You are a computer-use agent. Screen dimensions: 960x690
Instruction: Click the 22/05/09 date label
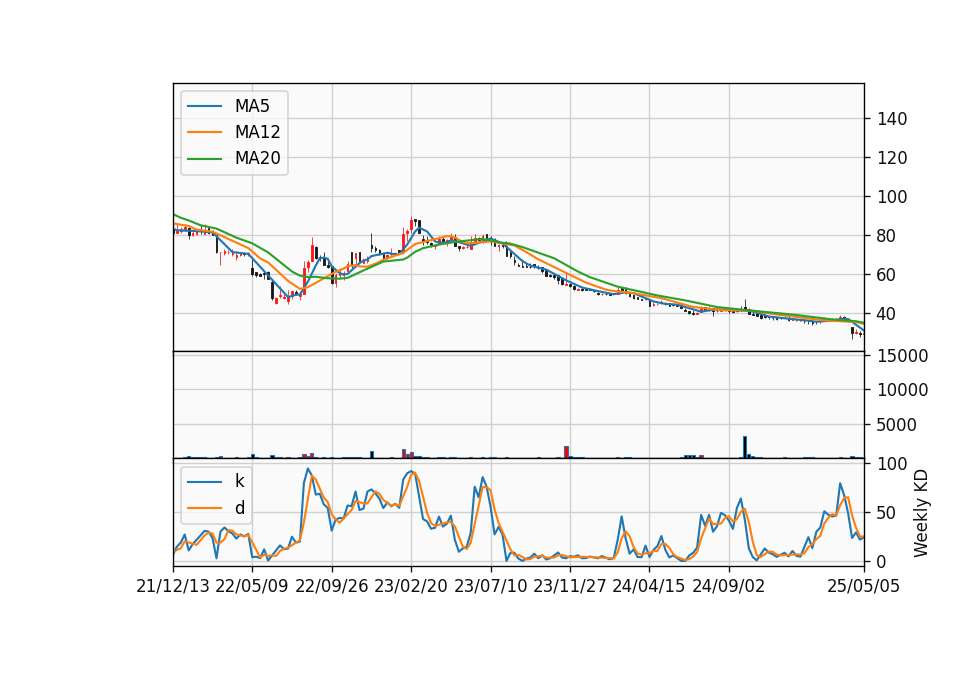point(252,586)
